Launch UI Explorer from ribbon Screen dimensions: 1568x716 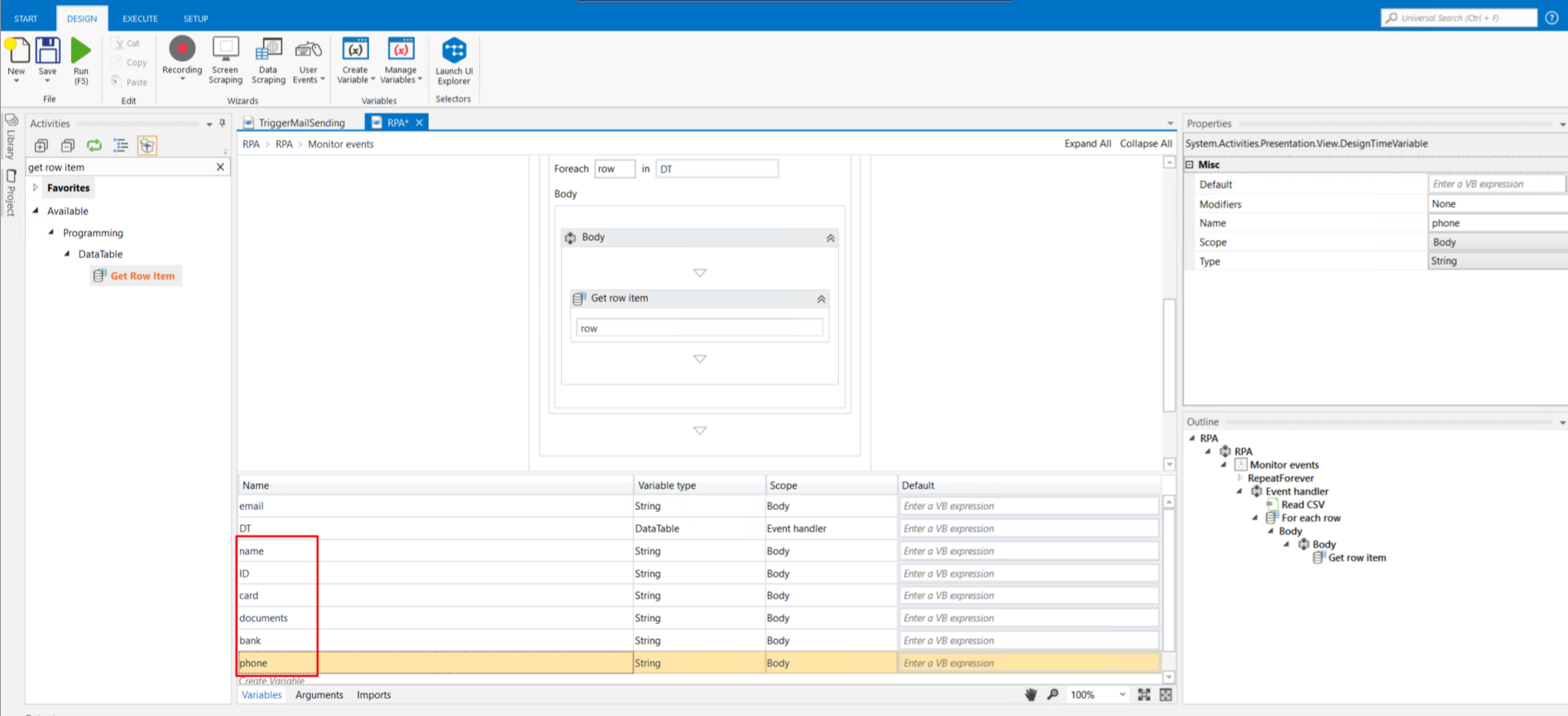(453, 51)
